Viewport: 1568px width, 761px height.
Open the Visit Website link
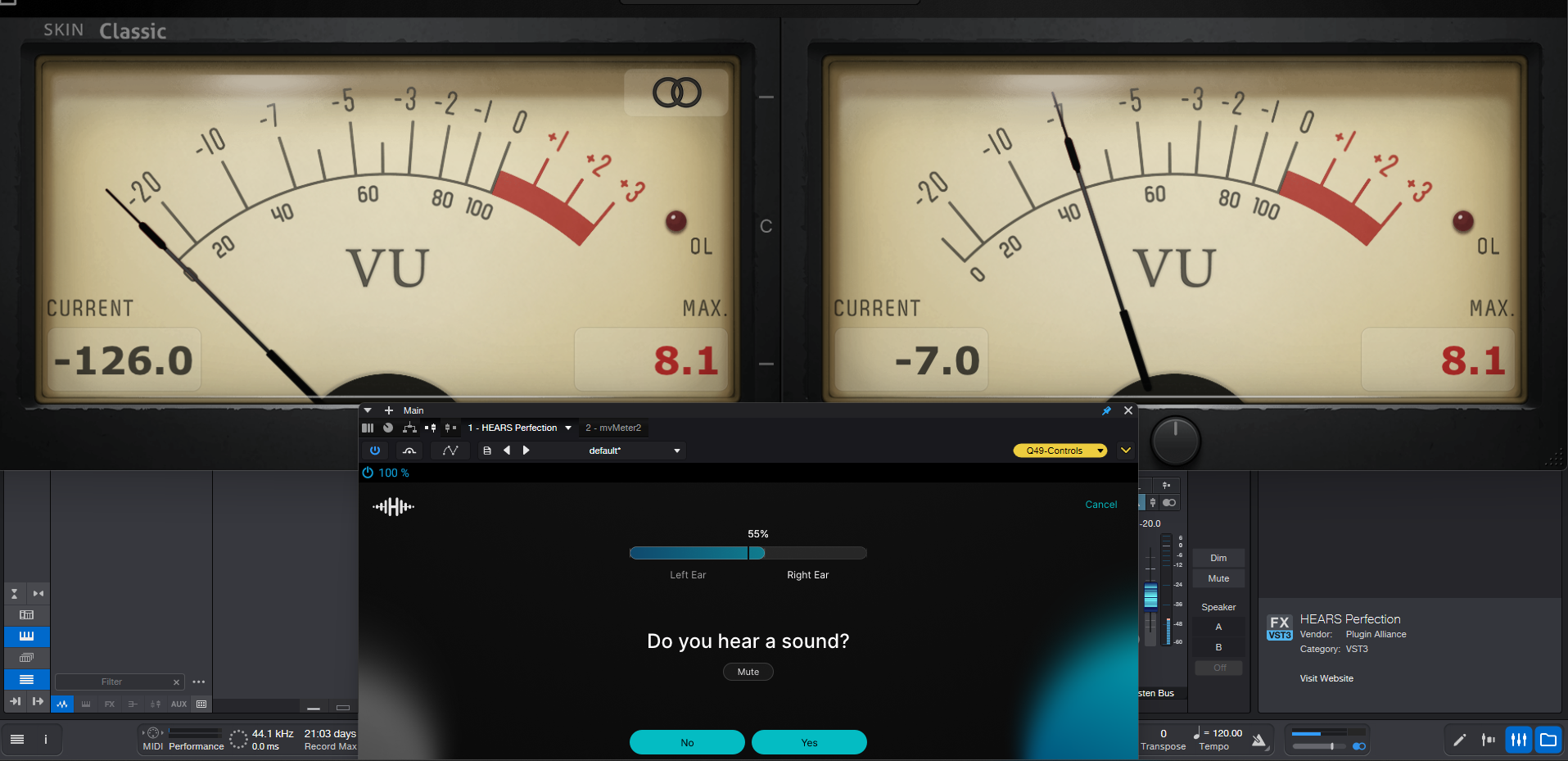tap(1326, 678)
